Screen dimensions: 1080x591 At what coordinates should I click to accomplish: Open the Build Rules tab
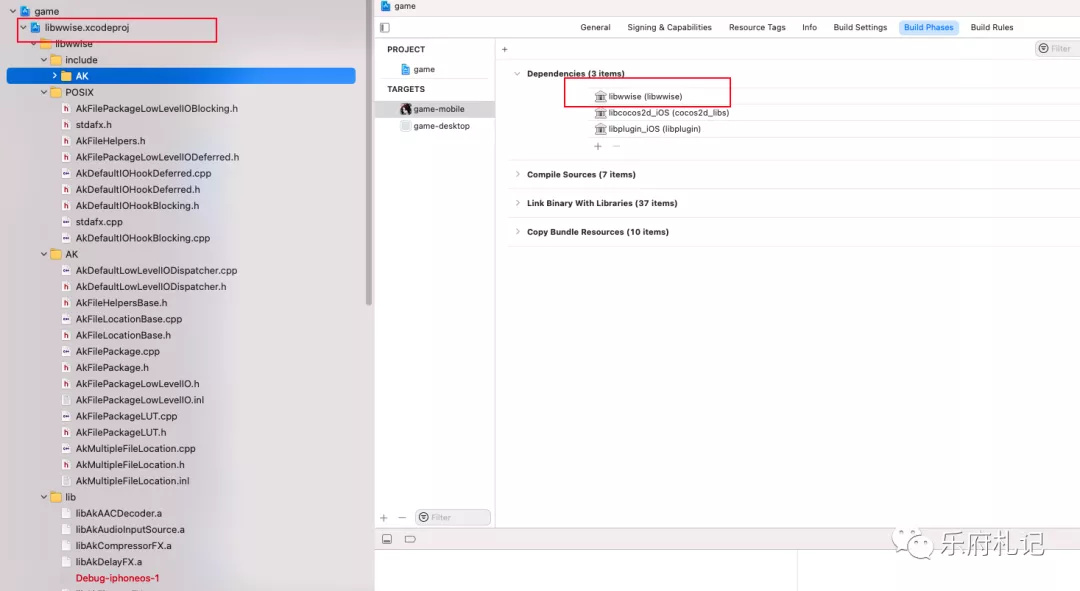(992, 28)
